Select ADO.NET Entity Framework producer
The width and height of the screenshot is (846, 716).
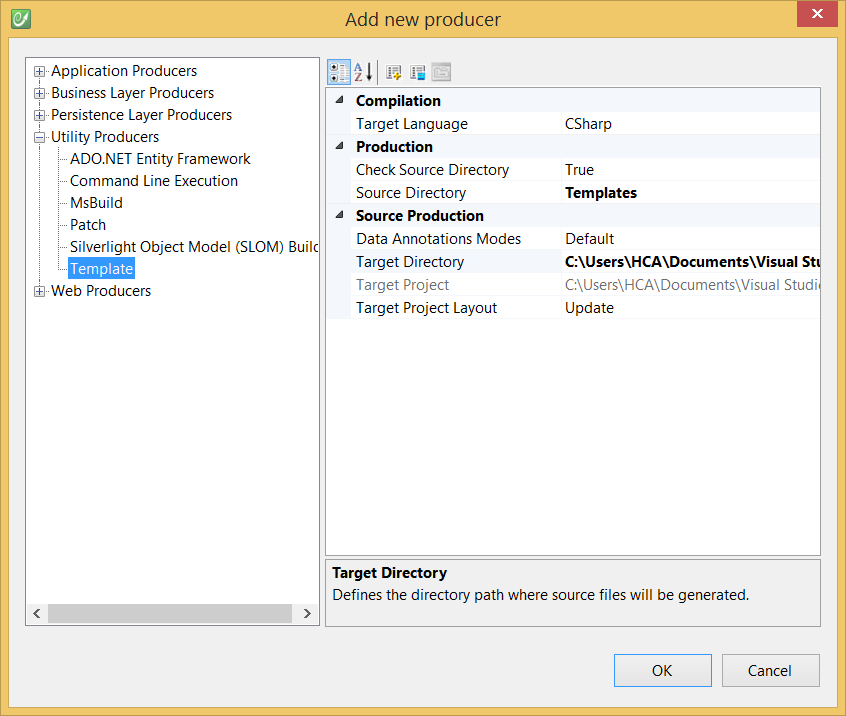pos(160,159)
